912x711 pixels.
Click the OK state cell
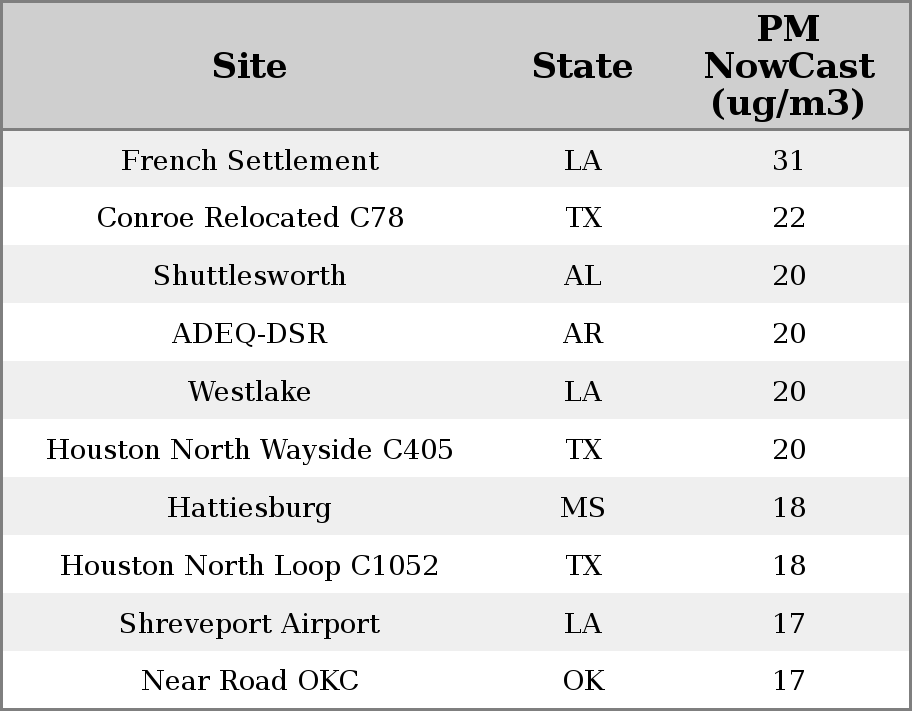click(x=582, y=681)
